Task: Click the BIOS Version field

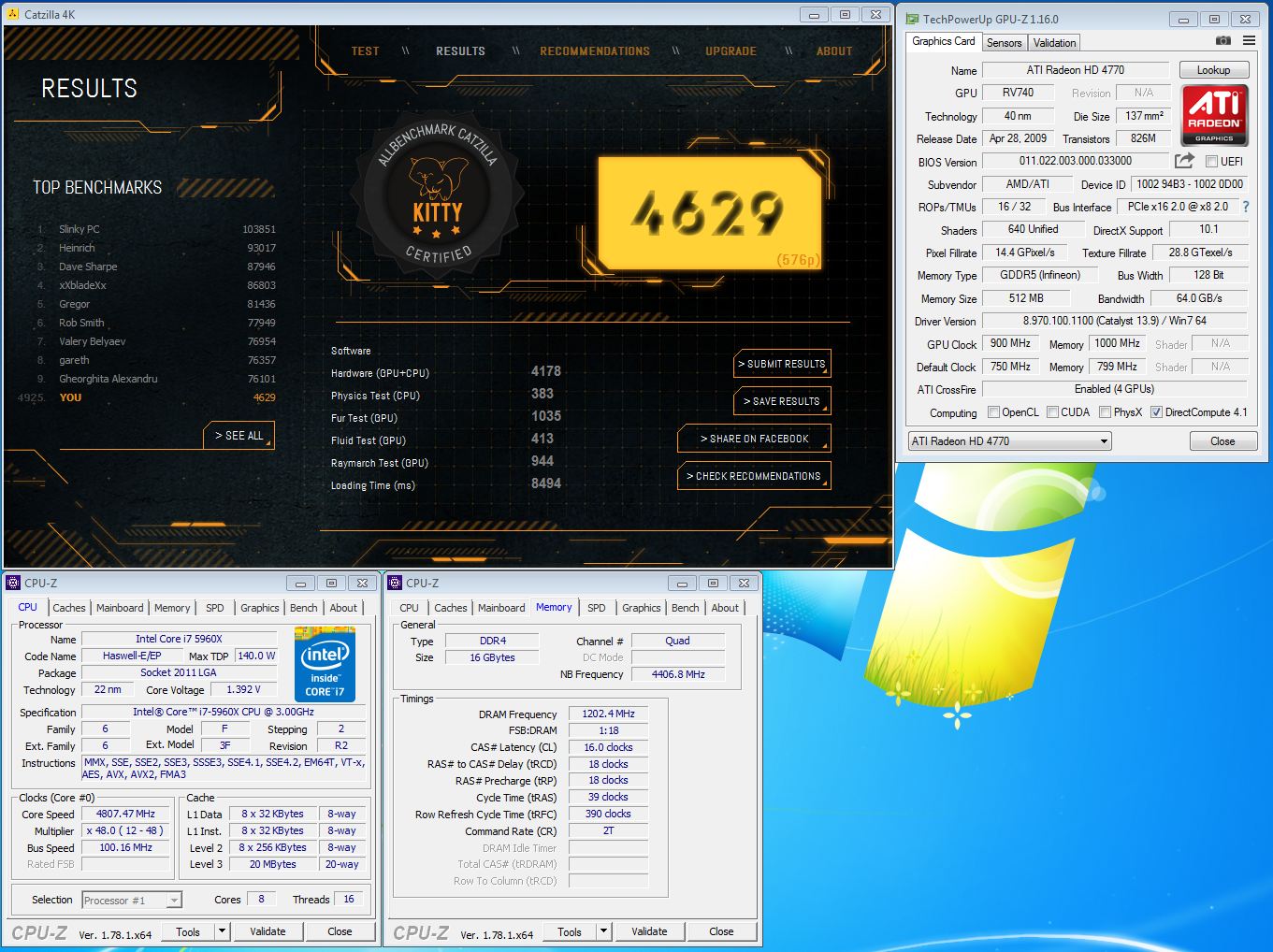Action: click(x=1075, y=161)
